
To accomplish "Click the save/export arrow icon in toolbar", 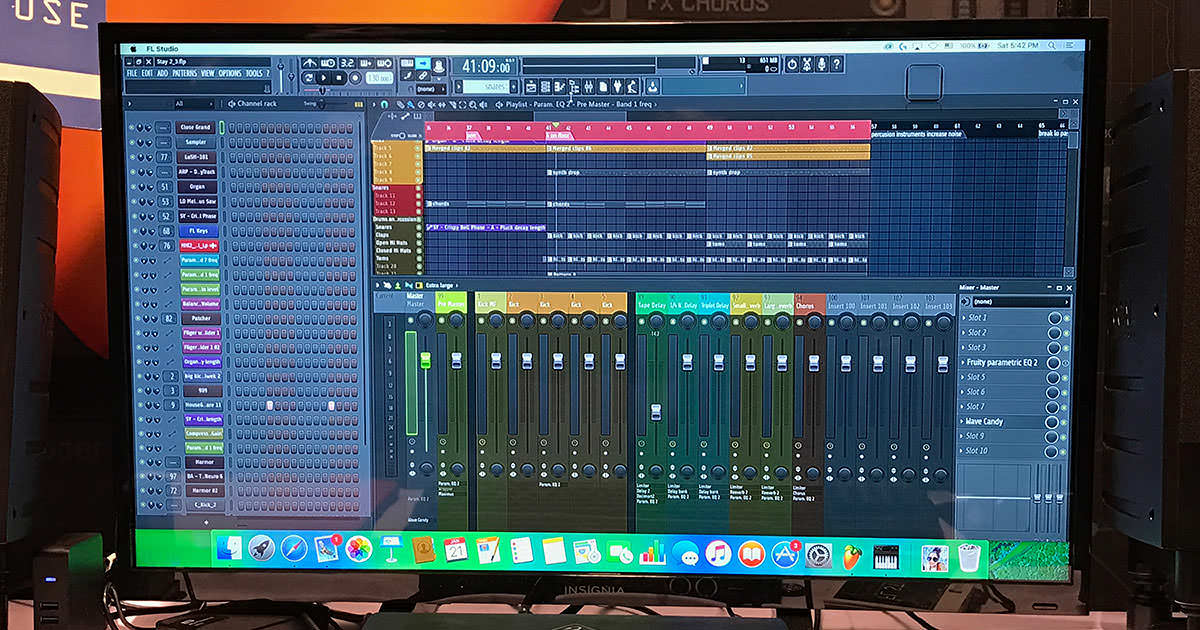I will 652,87.
